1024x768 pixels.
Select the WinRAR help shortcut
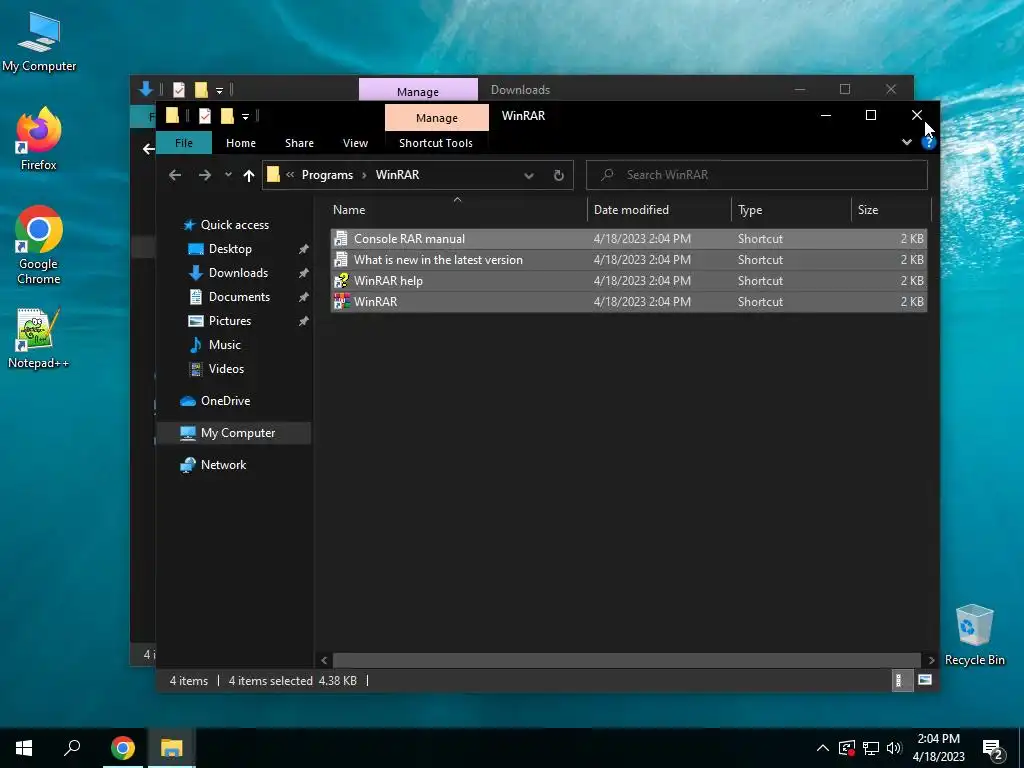tap(628, 280)
